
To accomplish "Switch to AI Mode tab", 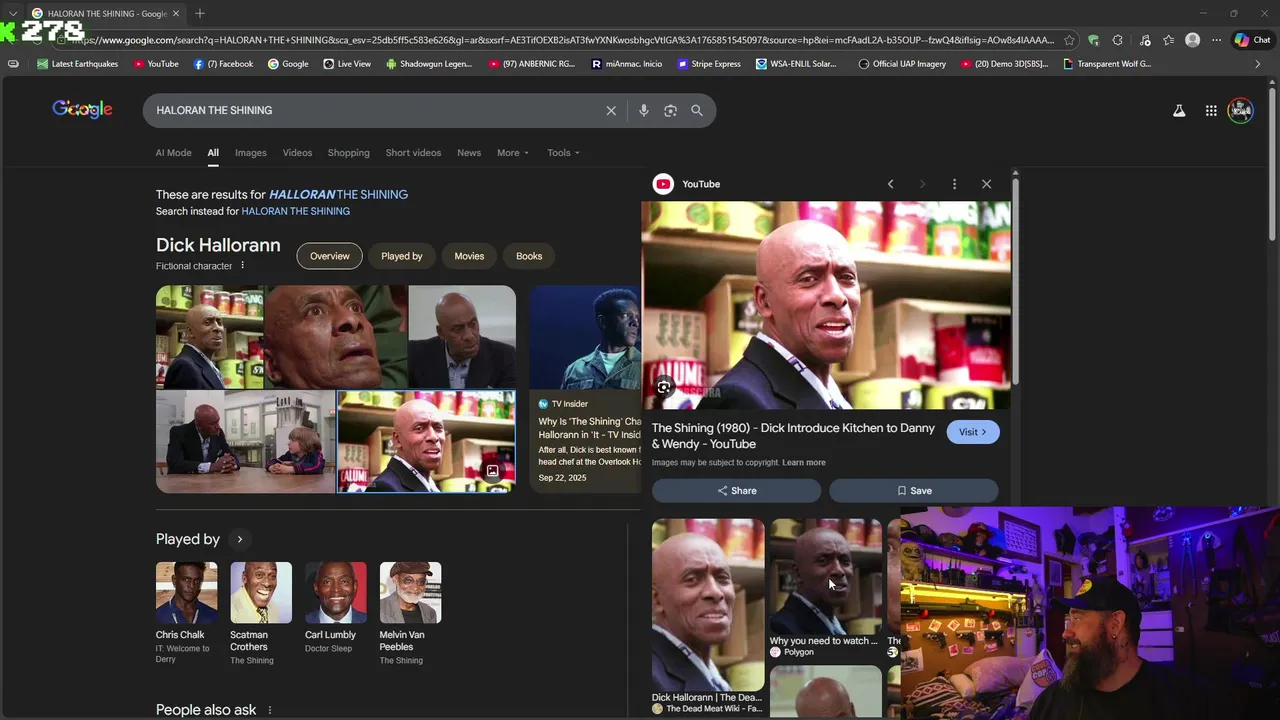I will pyautogui.click(x=173, y=153).
